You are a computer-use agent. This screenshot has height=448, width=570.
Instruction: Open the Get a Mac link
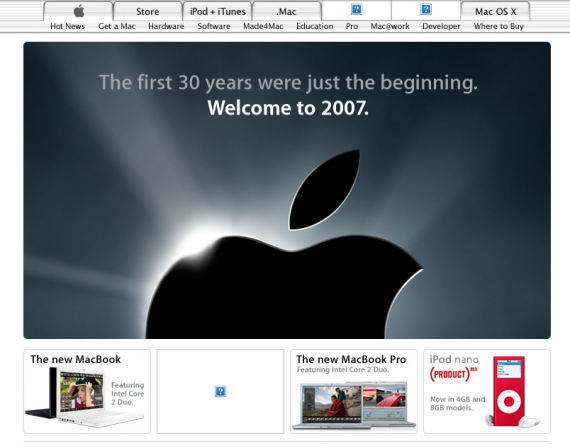click(117, 26)
